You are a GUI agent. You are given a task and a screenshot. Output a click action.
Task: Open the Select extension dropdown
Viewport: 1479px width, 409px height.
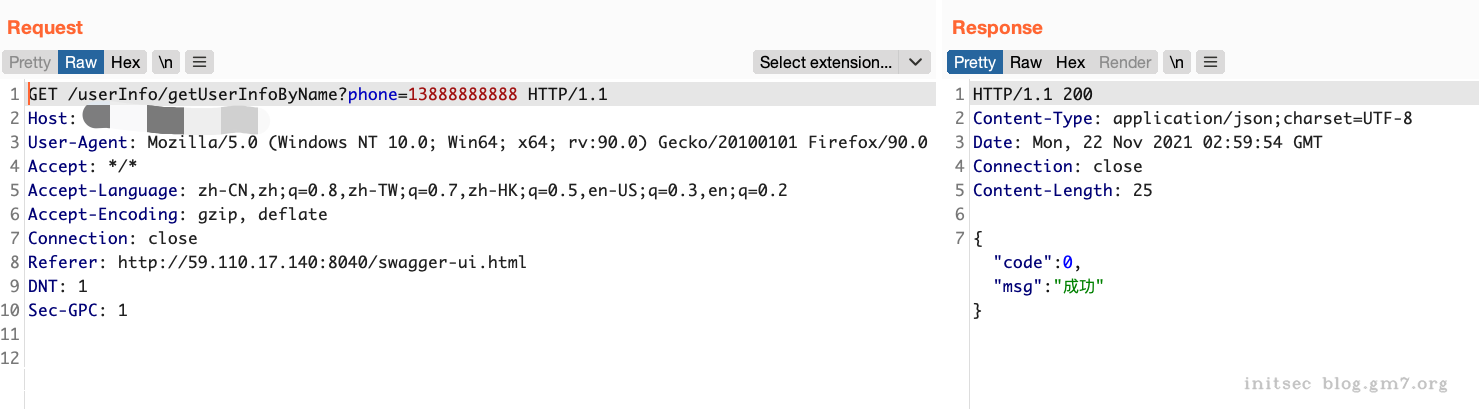pyautogui.click(x=826, y=62)
